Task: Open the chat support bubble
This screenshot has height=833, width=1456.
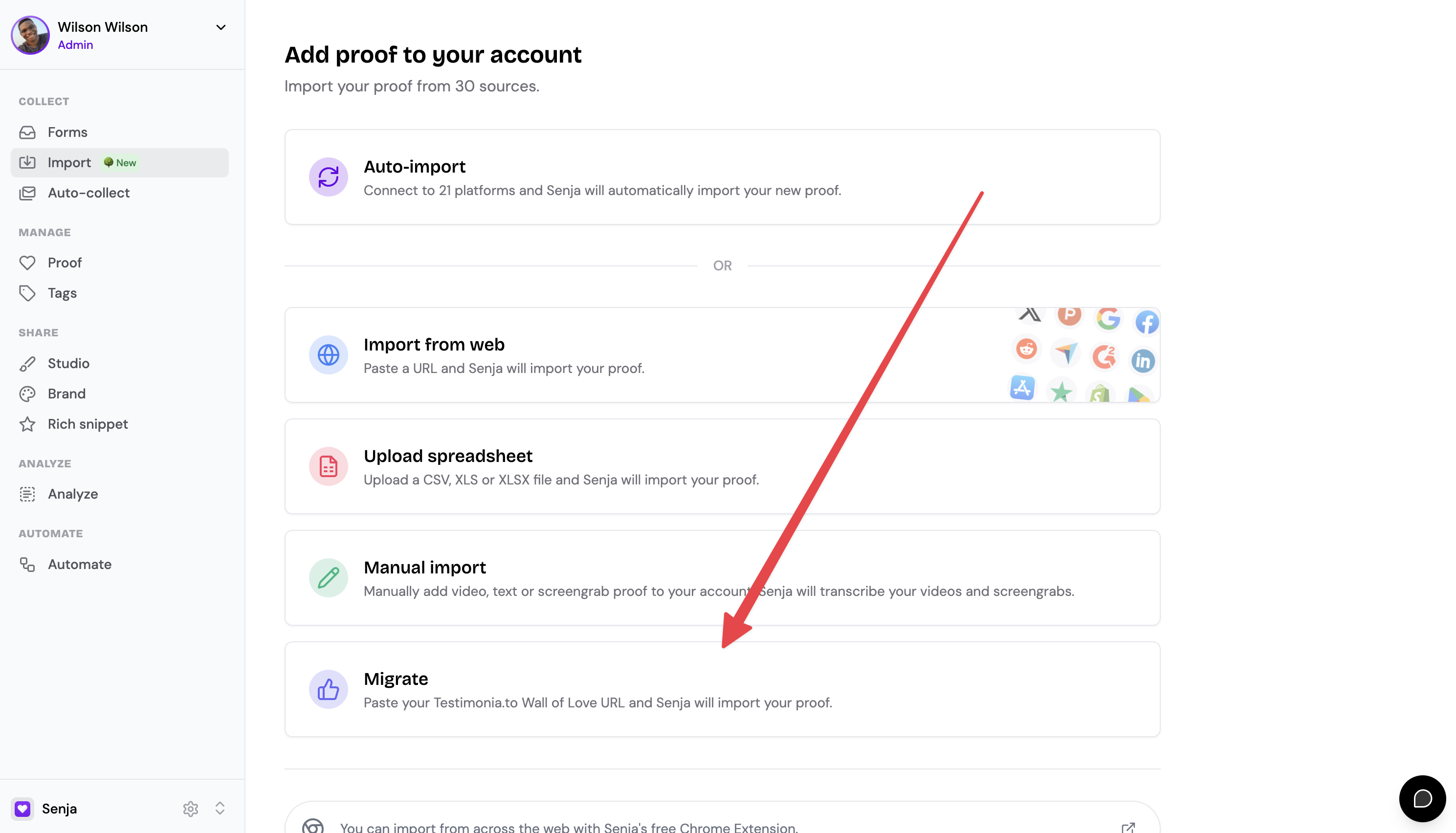Action: [x=1422, y=799]
